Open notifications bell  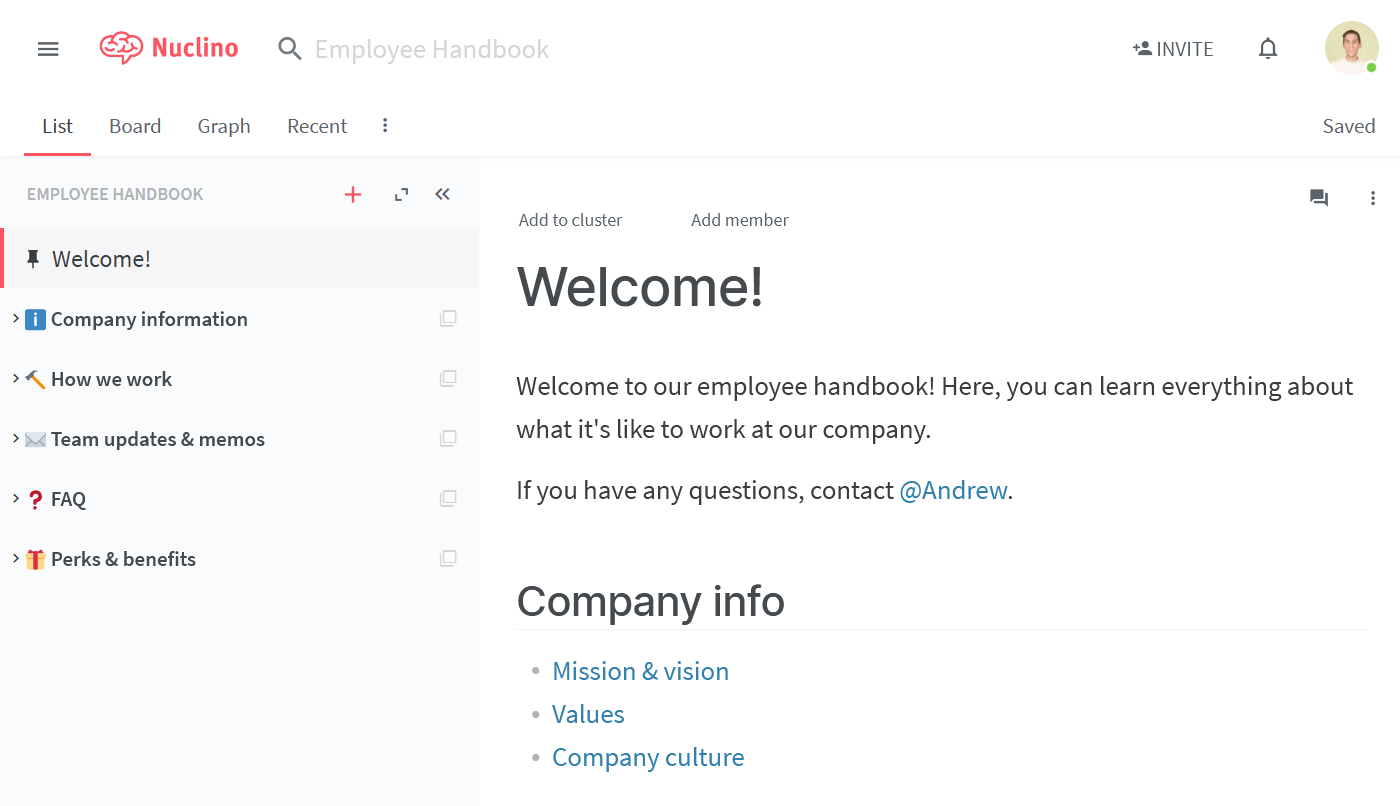[1268, 48]
